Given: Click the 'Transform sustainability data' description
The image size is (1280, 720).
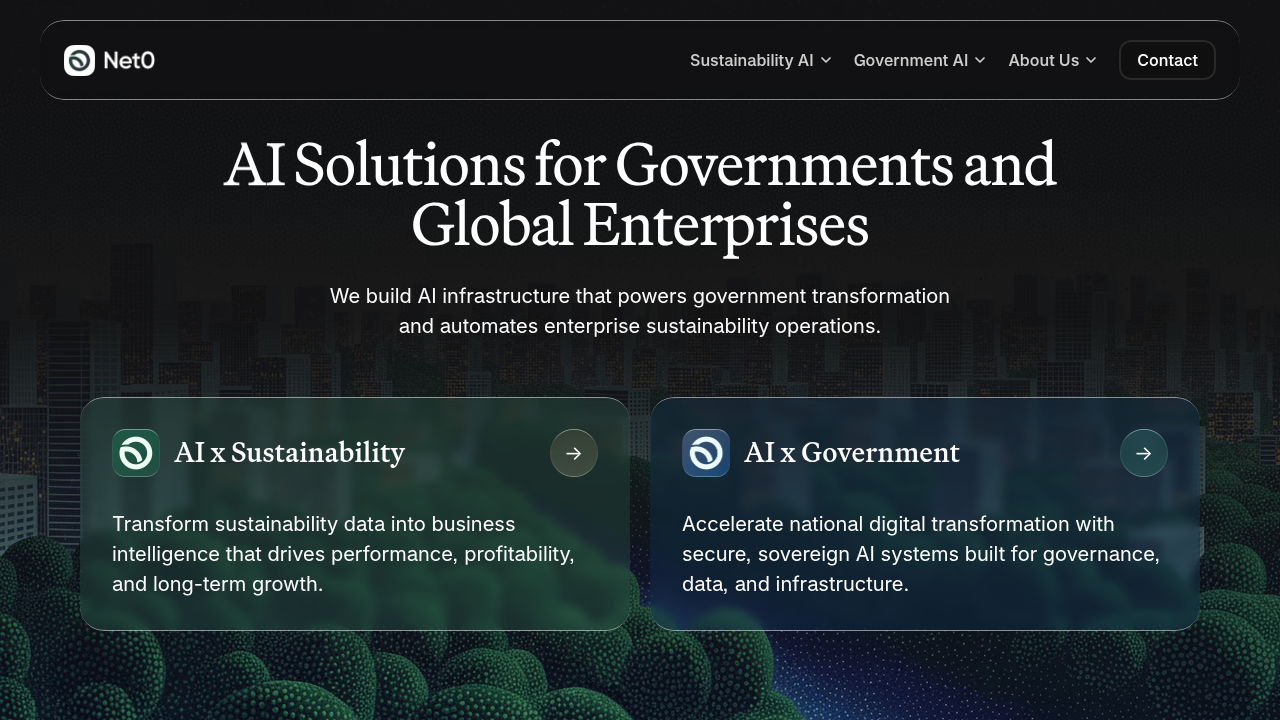Looking at the screenshot, I should click(x=344, y=554).
